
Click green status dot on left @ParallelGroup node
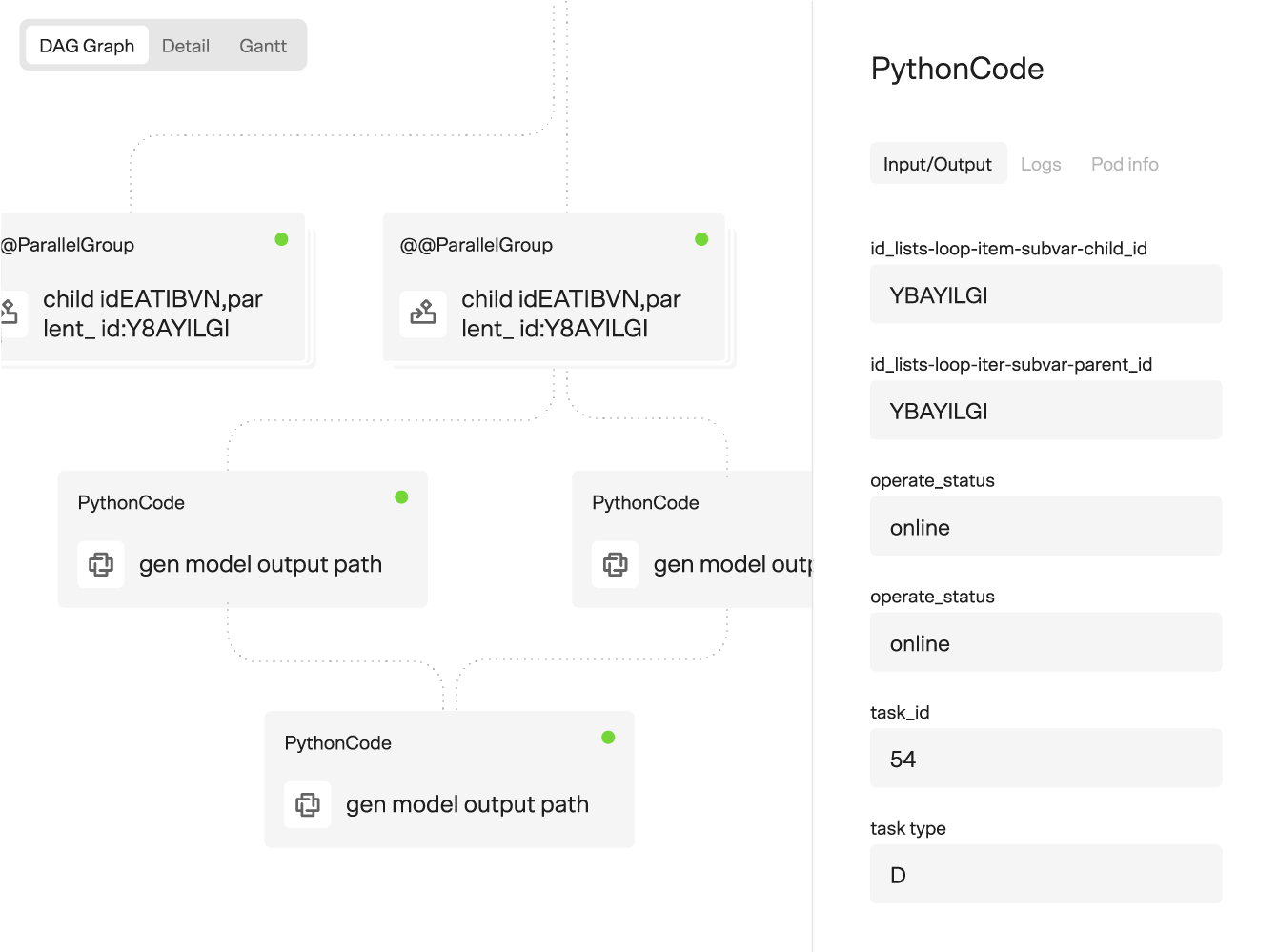tap(281, 239)
